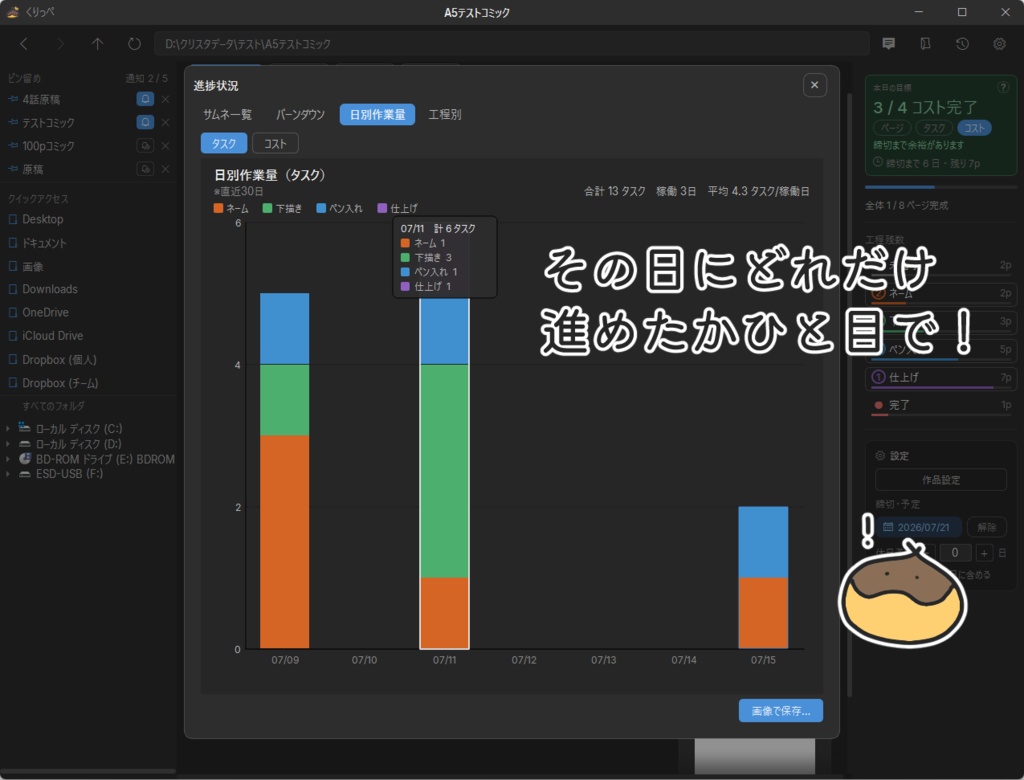Viewport: 1024px width, 780px height.
Task: Expand ESD-USB (F:) tree node
Action: tap(7, 474)
